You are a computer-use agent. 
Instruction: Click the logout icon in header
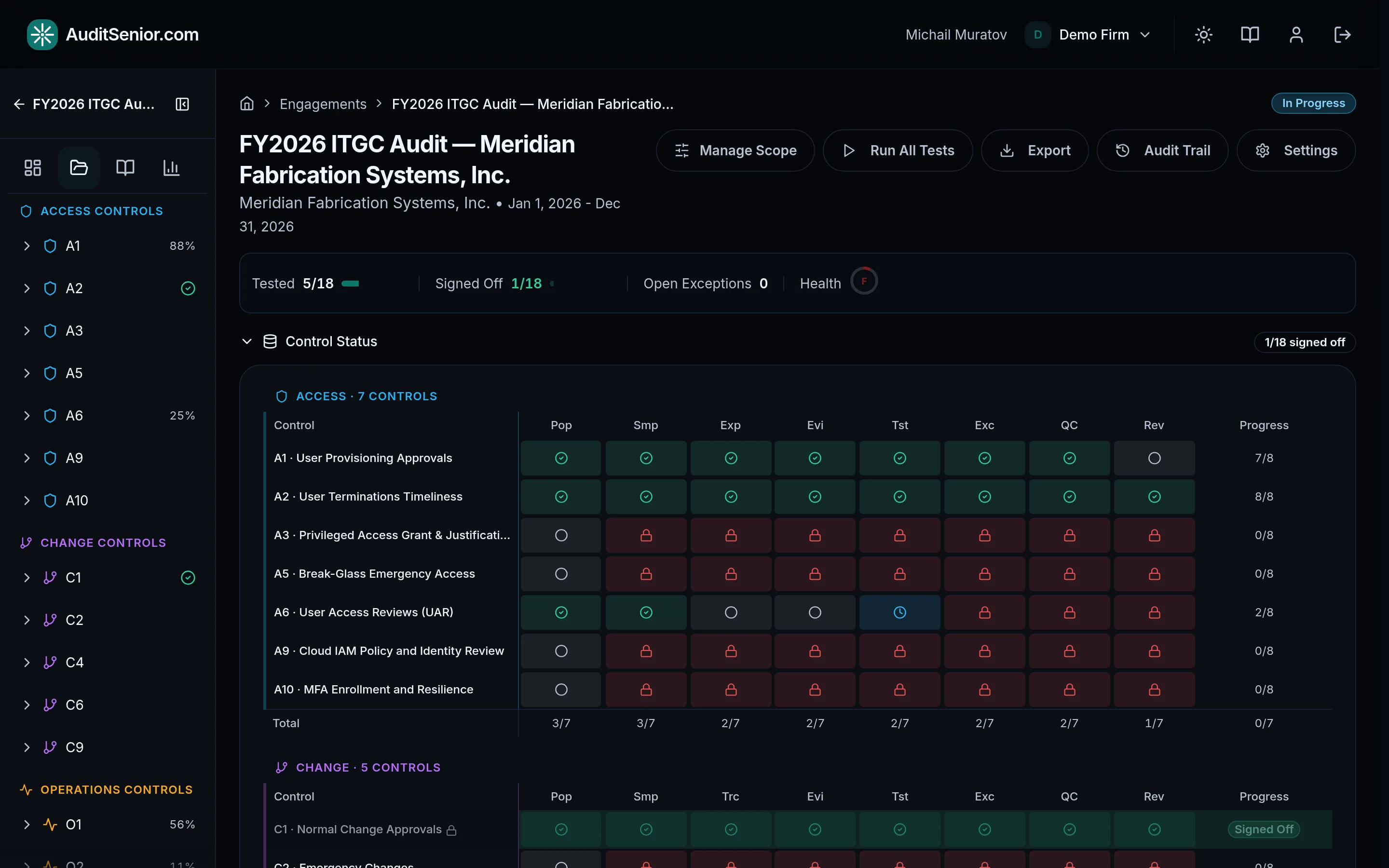pyautogui.click(x=1342, y=34)
